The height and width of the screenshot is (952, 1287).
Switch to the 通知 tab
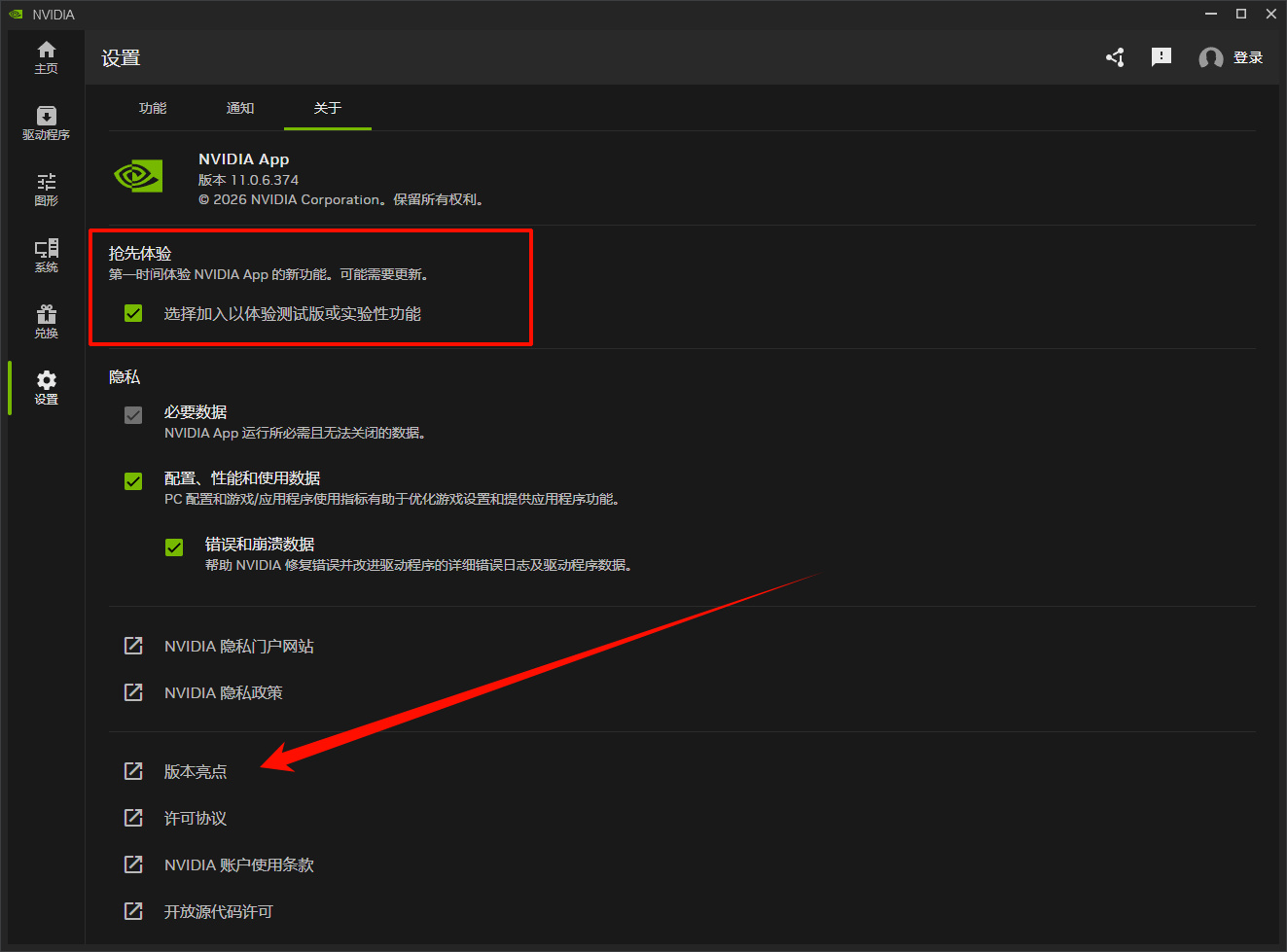pos(240,108)
